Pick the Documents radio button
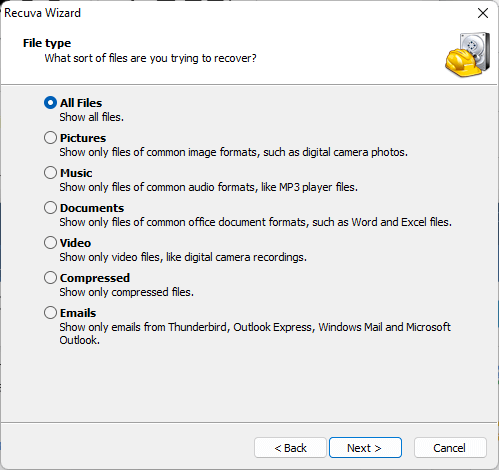 pyautogui.click(x=50, y=208)
